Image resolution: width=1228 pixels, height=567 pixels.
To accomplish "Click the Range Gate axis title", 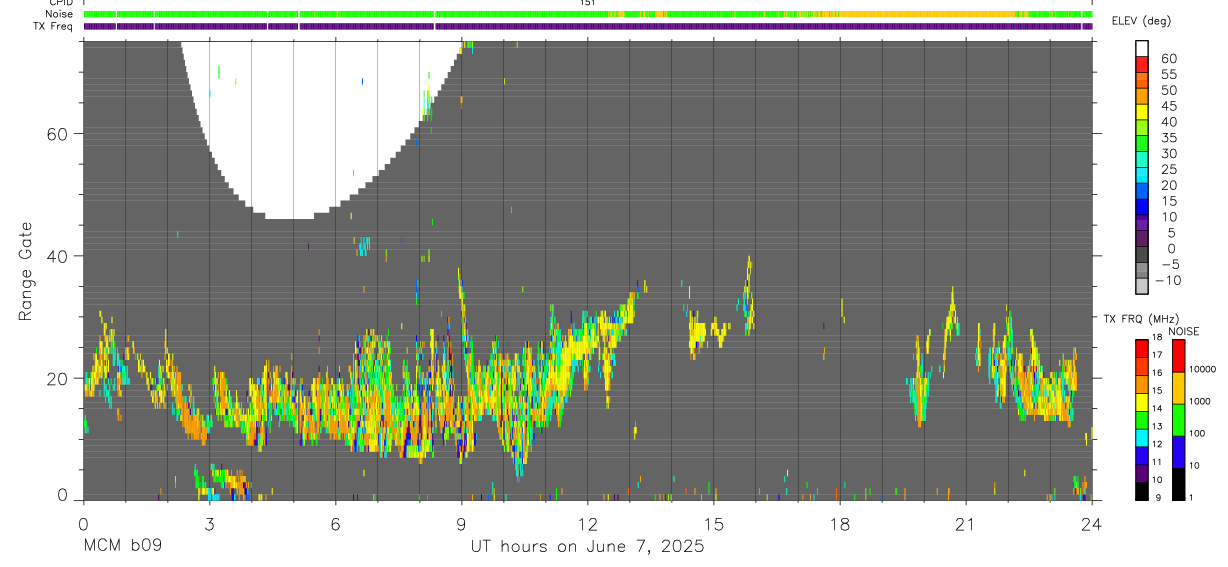I will (25, 271).
